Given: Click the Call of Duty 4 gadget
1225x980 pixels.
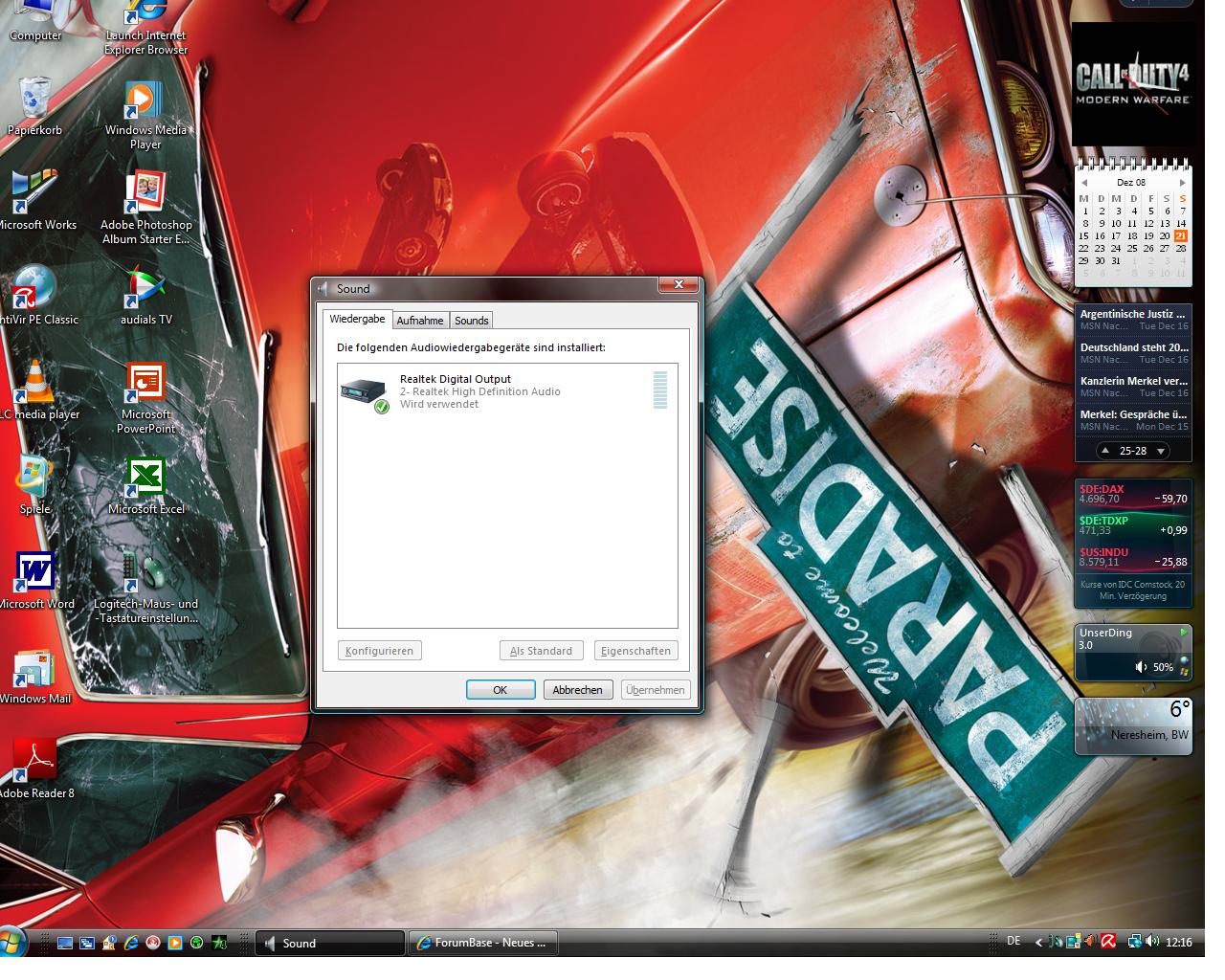Looking at the screenshot, I should pyautogui.click(x=1134, y=84).
